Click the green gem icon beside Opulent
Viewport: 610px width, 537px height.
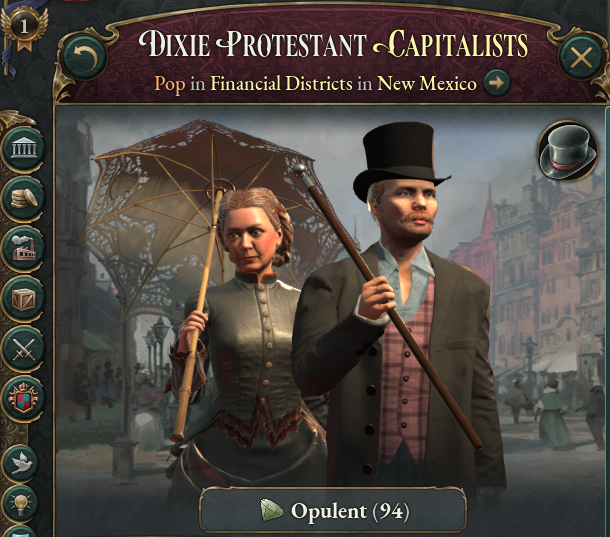click(x=272, y=510)
